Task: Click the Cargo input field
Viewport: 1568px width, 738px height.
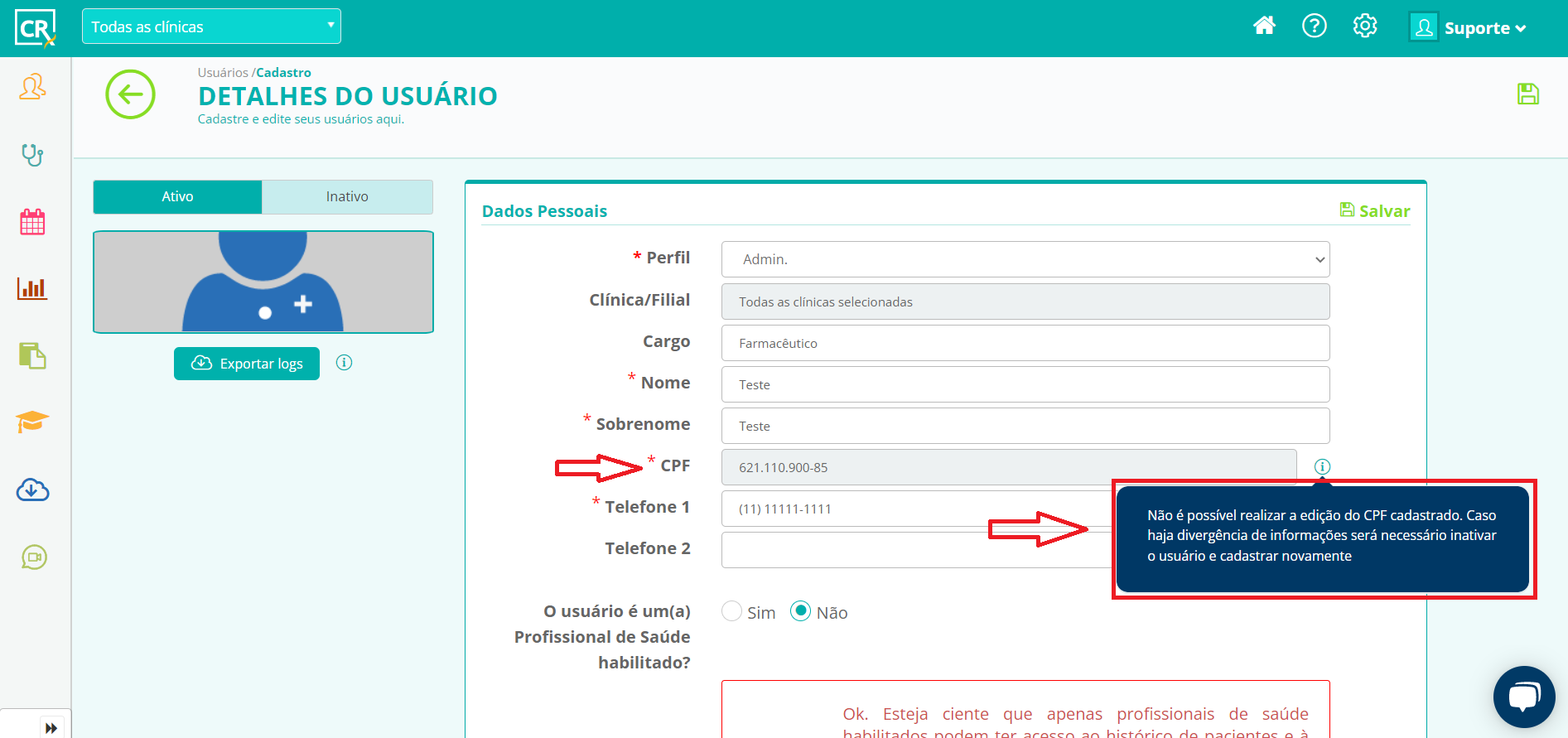Action: [x=1025, y=343]
